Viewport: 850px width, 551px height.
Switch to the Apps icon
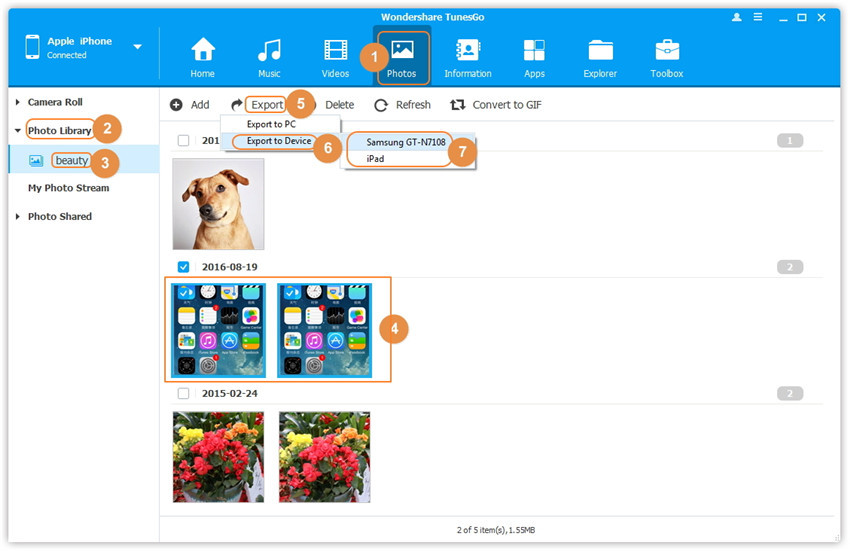534,51
